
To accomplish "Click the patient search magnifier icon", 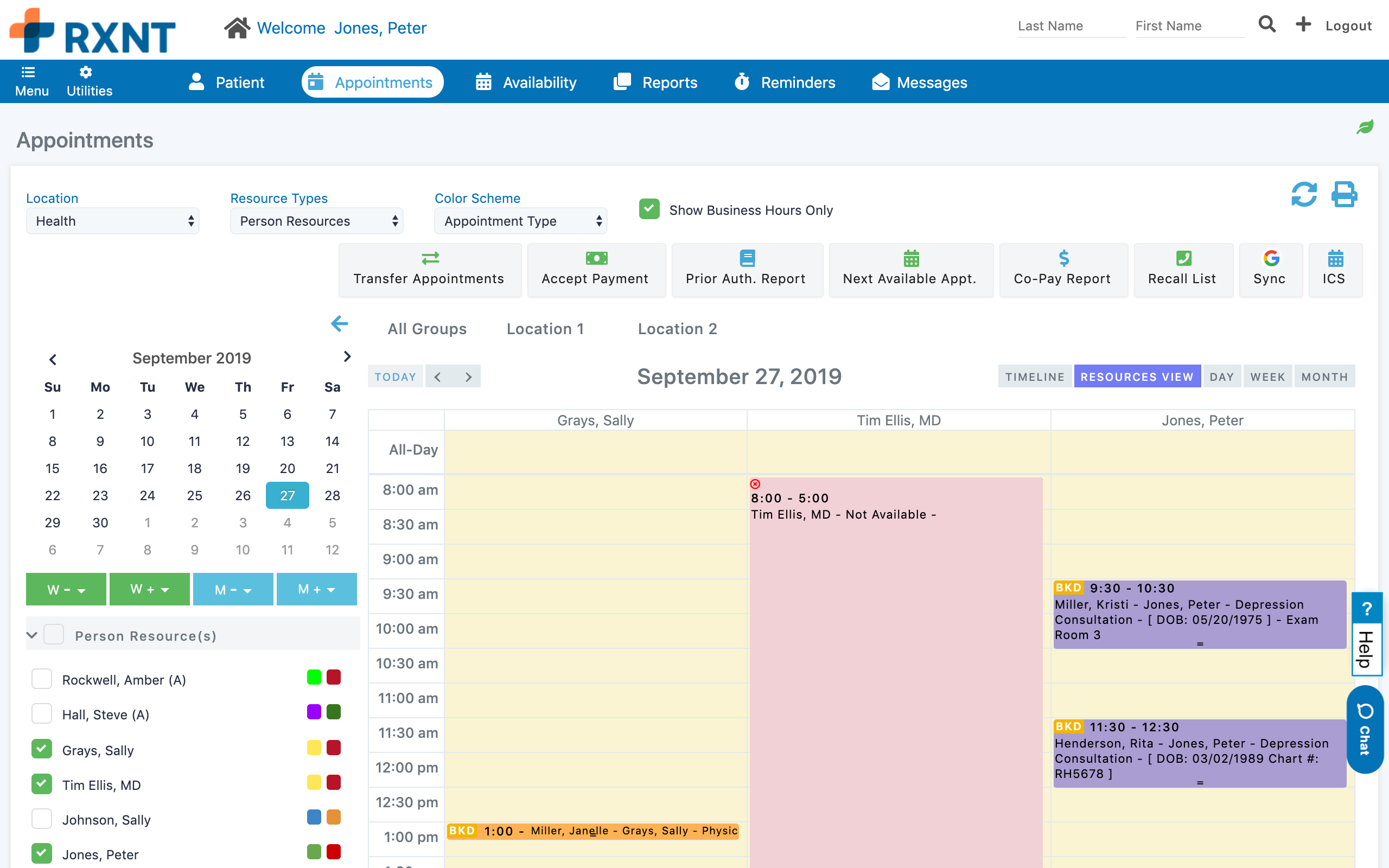I will tap(1267, 25).
